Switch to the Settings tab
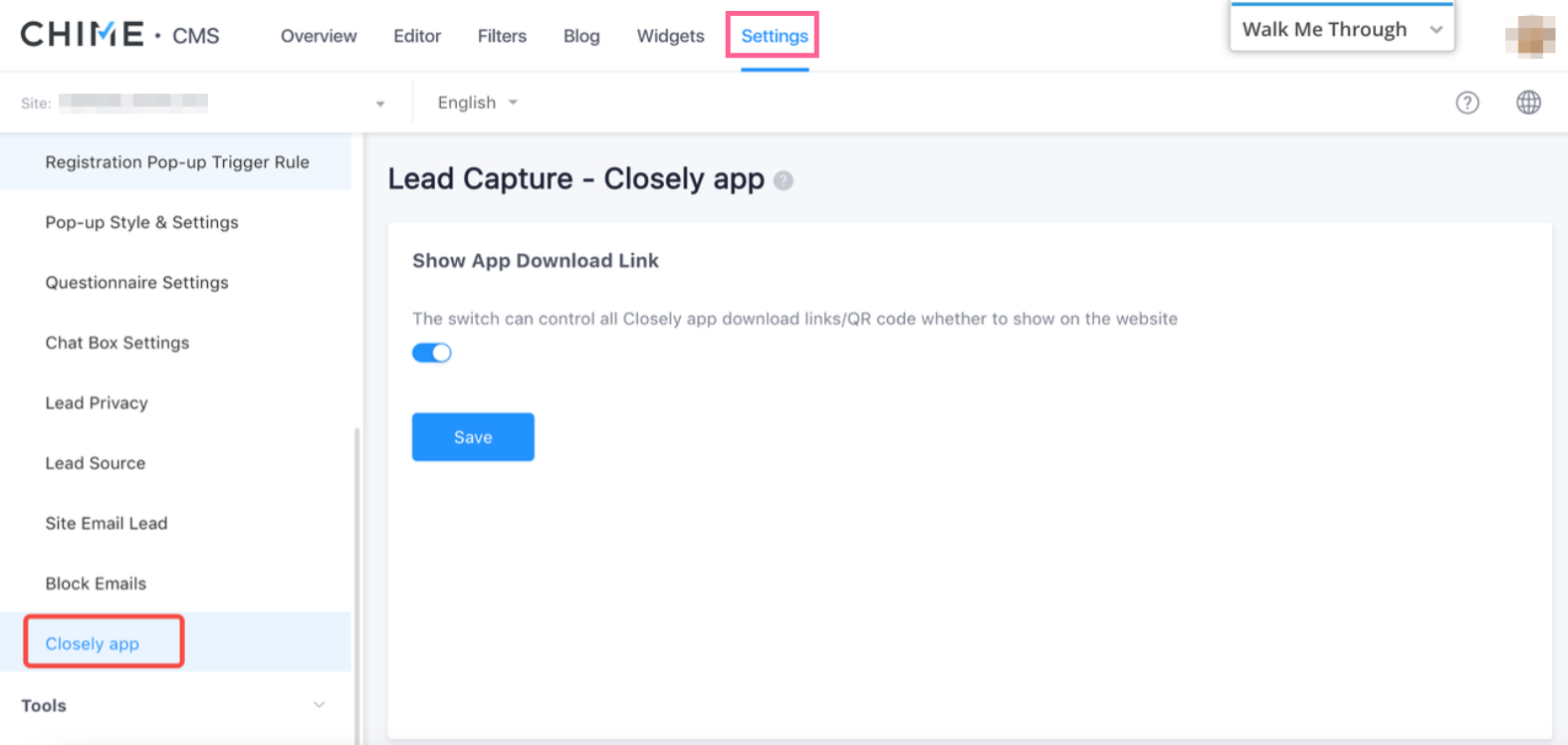This screenshot has height=745, width=1568. (x=774, y=36)
